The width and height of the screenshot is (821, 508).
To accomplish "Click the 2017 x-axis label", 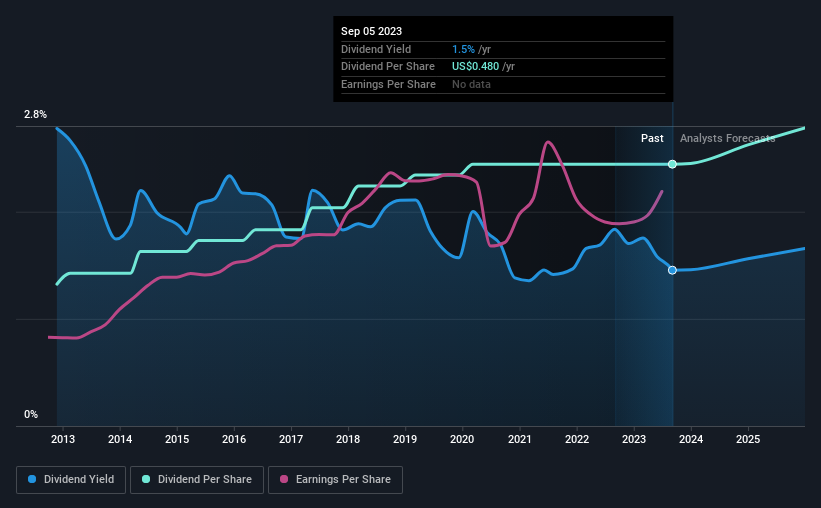I will pyautogui.click(x=291, y=439).
